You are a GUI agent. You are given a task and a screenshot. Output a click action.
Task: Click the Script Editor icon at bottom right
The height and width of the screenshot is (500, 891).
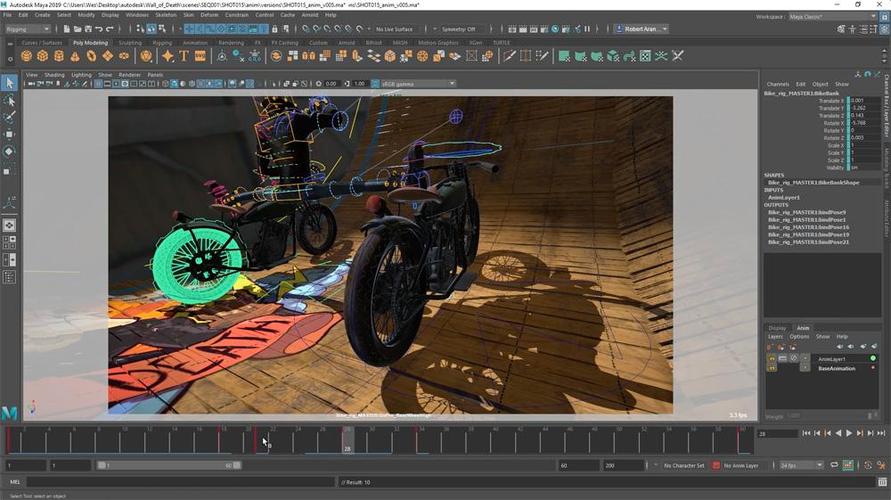(882, 482)
